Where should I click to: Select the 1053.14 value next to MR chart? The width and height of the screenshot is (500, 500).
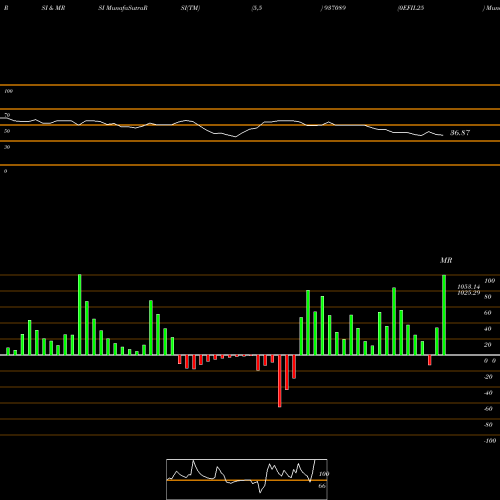[x=469, y=287]
